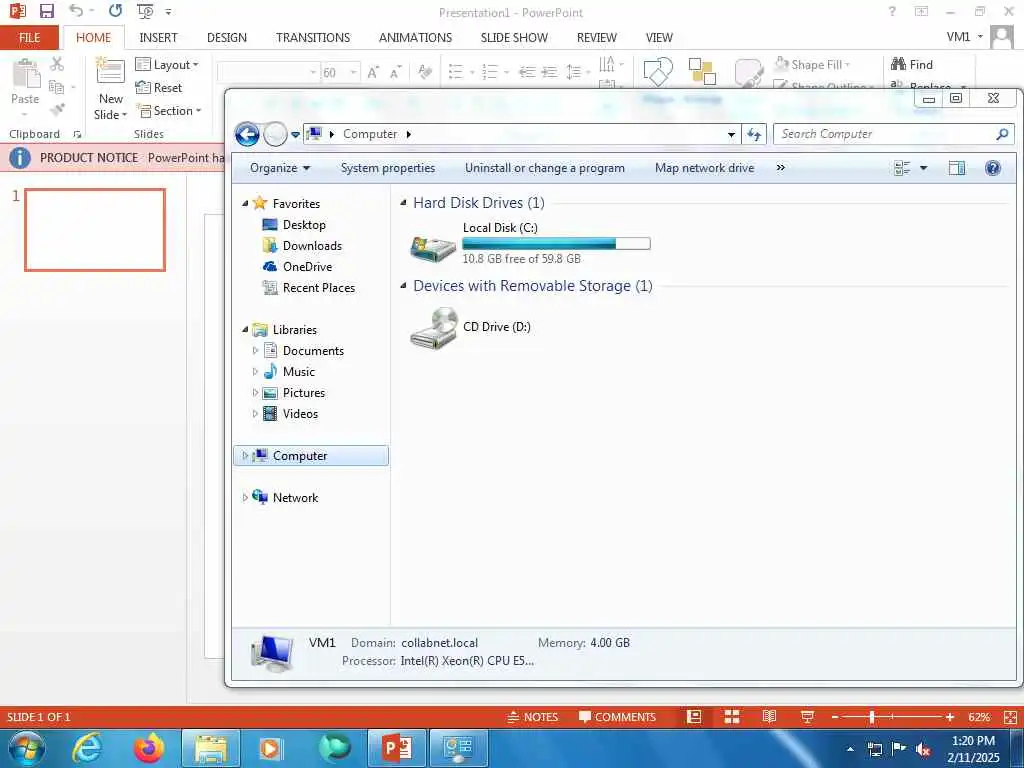Viewport: 1024px width, 768px height.
Task: Switch to INSERT ribbon tab
Action: (158, 38)
